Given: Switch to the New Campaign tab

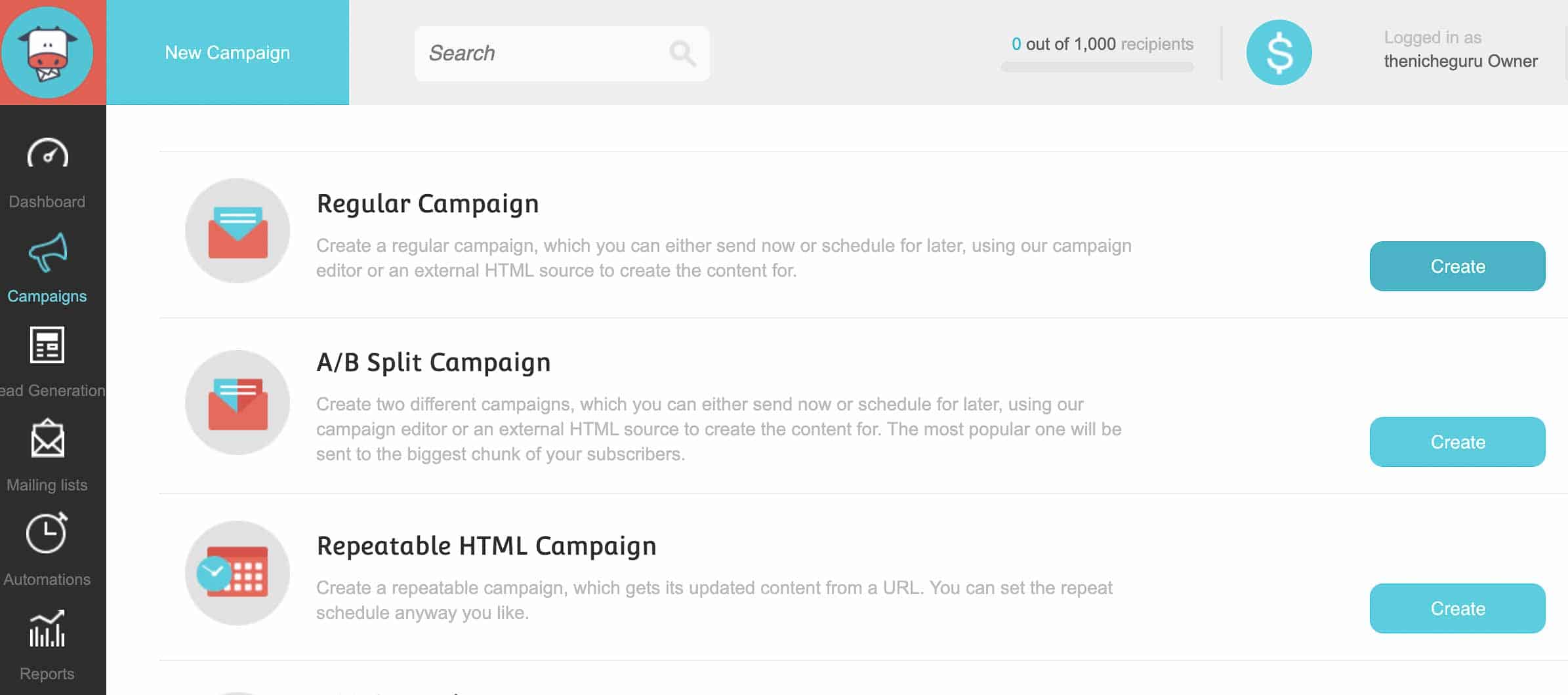Looking at the screenshot, I should tap(227, 52).
